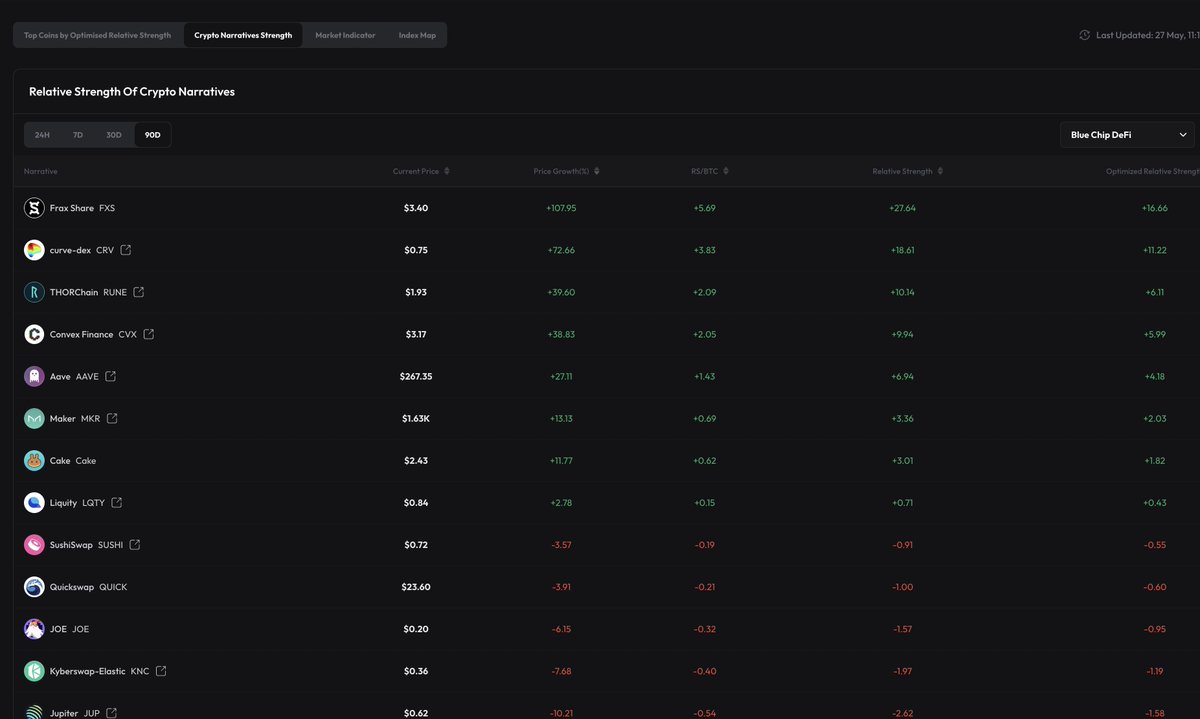Click the Quickswap QUICK name
This screenshot has height=719, width=1200.
pyautogui.click(x=88, y=587)
